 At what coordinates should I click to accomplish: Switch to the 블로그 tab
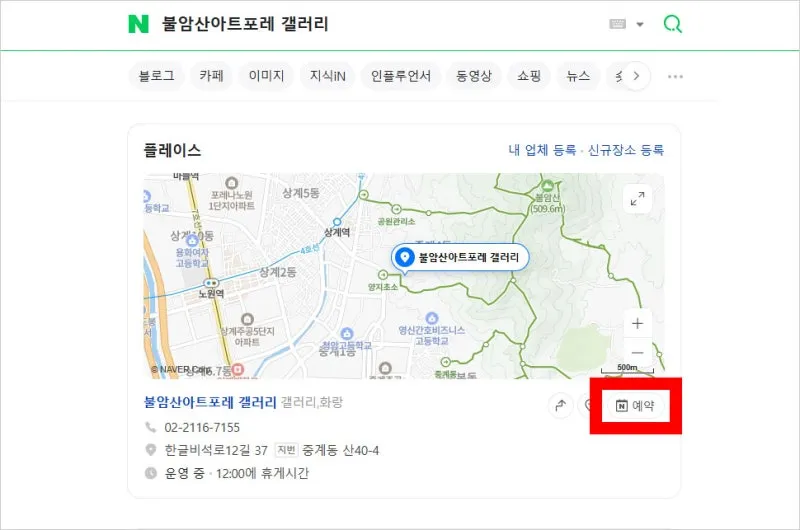pyautogui.click(x=156, y=76)
